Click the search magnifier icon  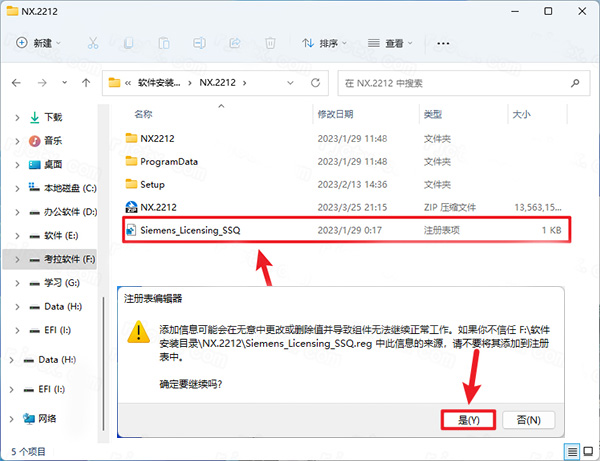click(575, 83)
